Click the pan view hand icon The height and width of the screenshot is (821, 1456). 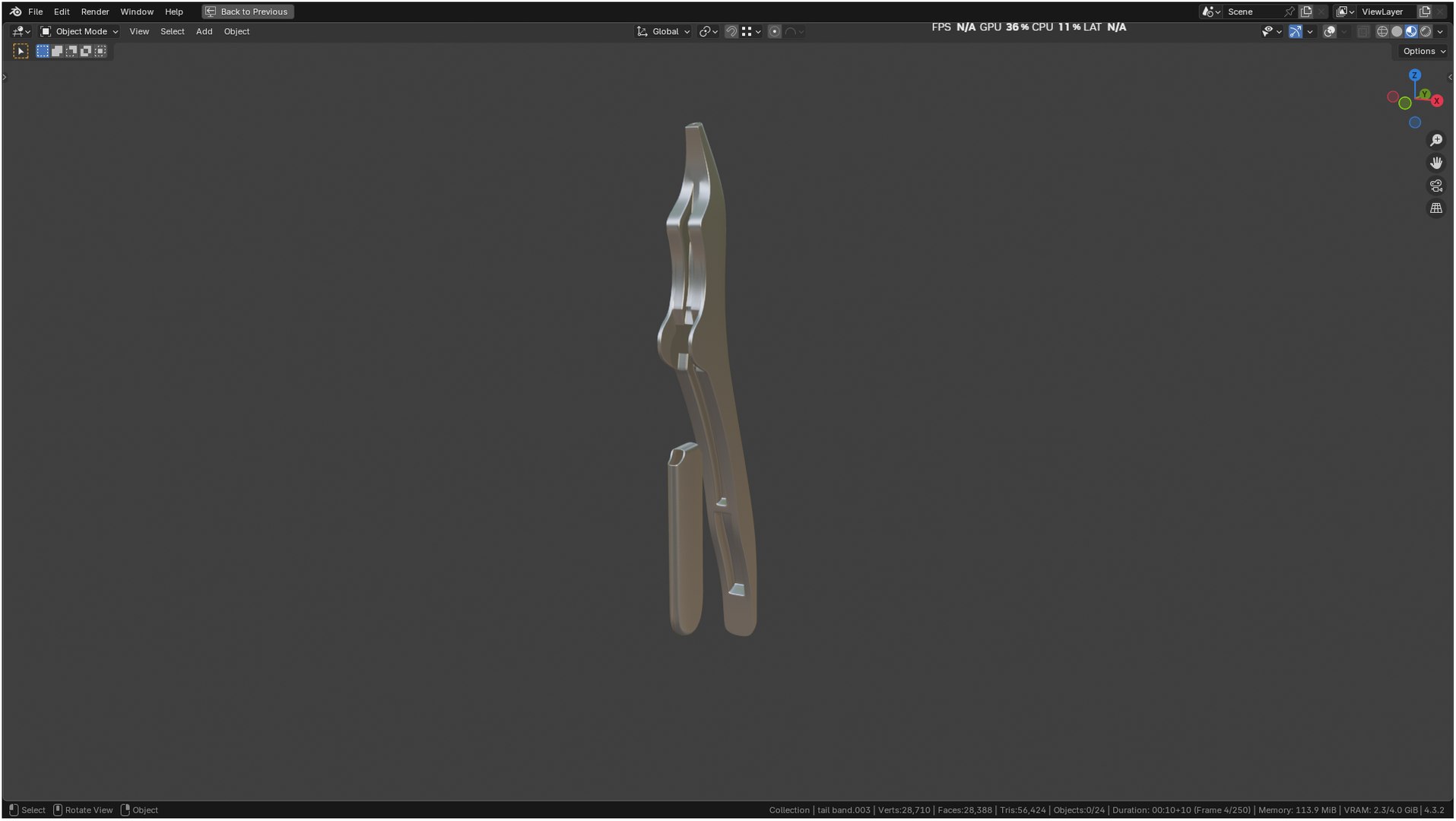coord(1436,163)
